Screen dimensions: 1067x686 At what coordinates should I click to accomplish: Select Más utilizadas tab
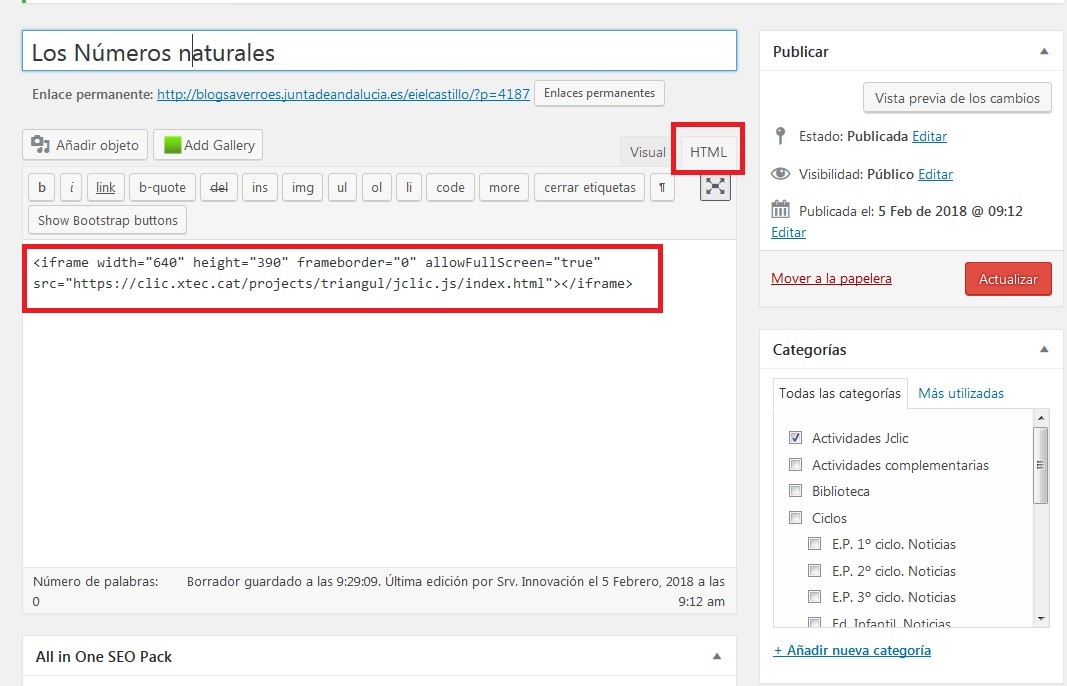click(x=961, y=393)
